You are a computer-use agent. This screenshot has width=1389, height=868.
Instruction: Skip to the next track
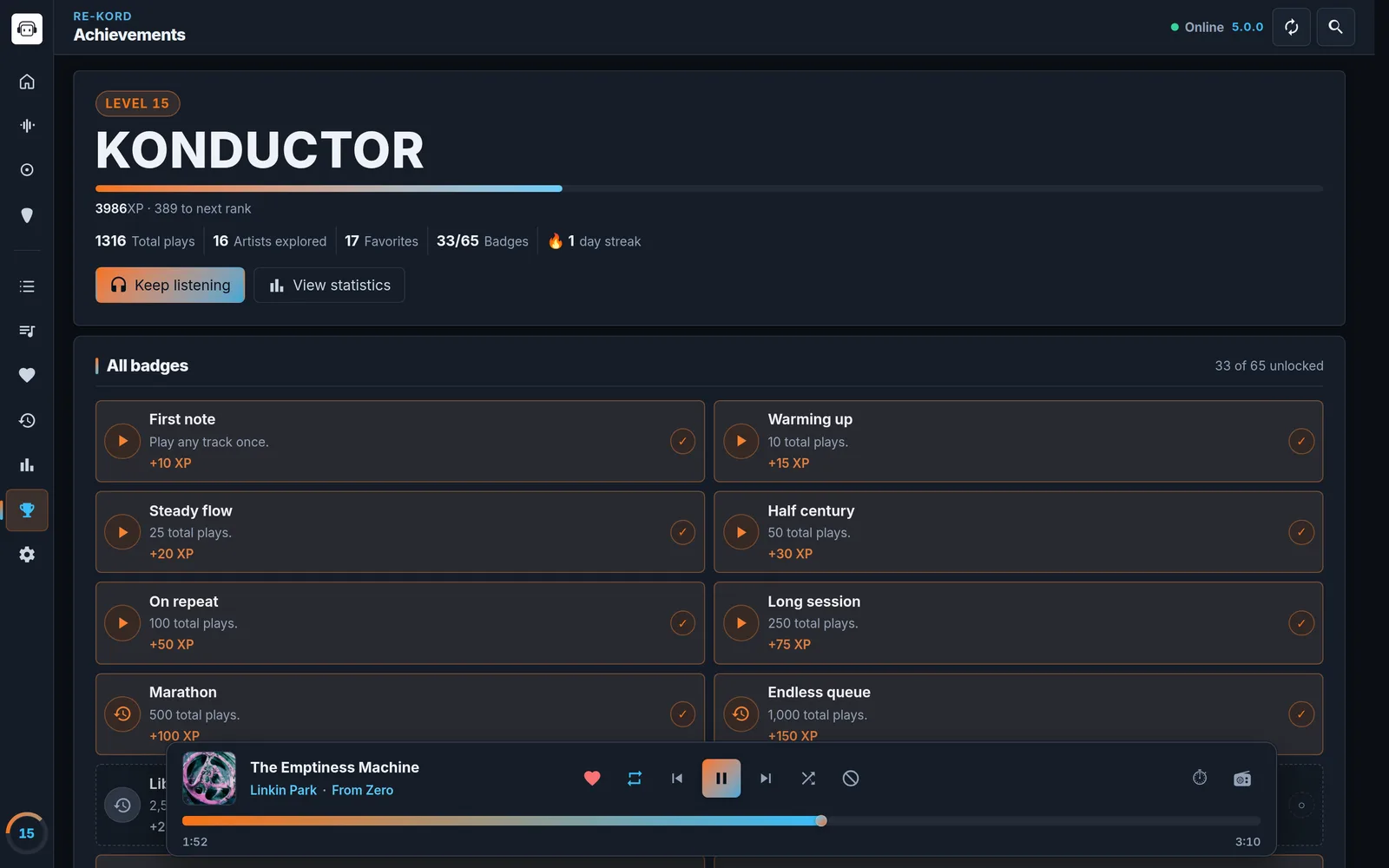click(766, 779)
